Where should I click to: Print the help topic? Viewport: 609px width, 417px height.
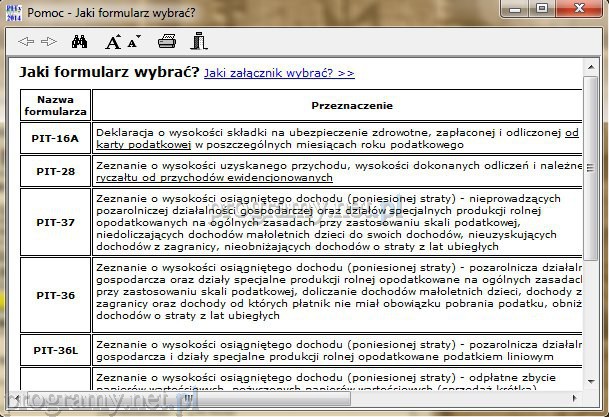click(x=168, y=42)
